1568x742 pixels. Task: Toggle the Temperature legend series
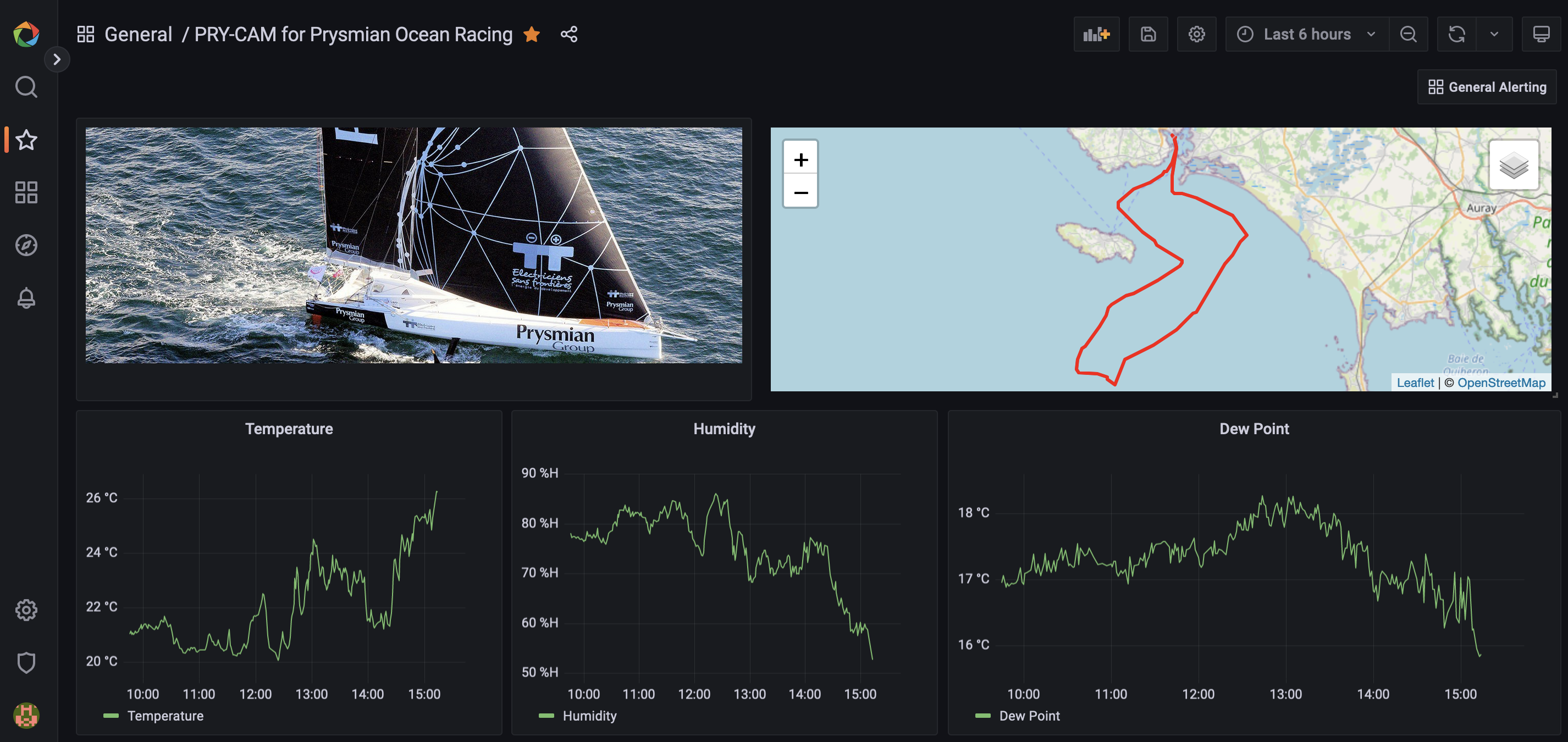tap(165, 716)
